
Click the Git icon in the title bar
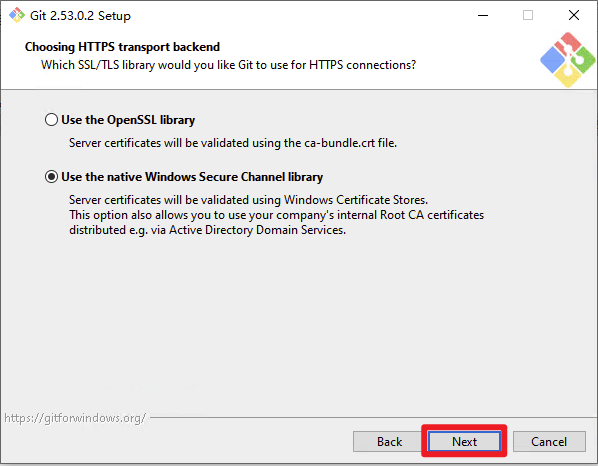tap(17, 15)
